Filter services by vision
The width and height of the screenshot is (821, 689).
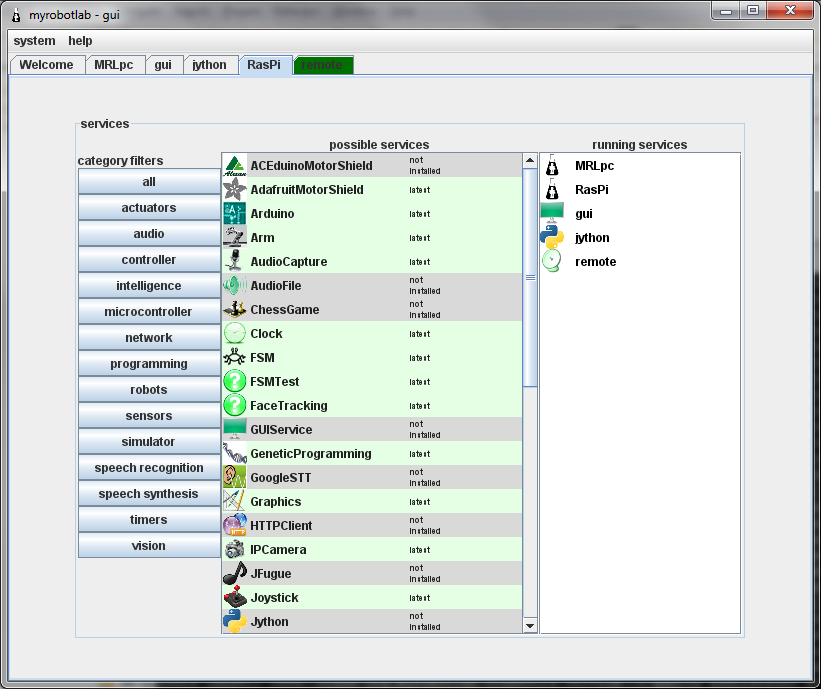tap(149, 546)
